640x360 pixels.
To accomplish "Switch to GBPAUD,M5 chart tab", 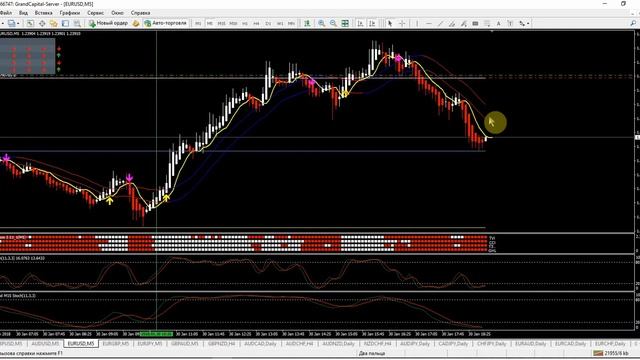I will click(x=184, y=344).
